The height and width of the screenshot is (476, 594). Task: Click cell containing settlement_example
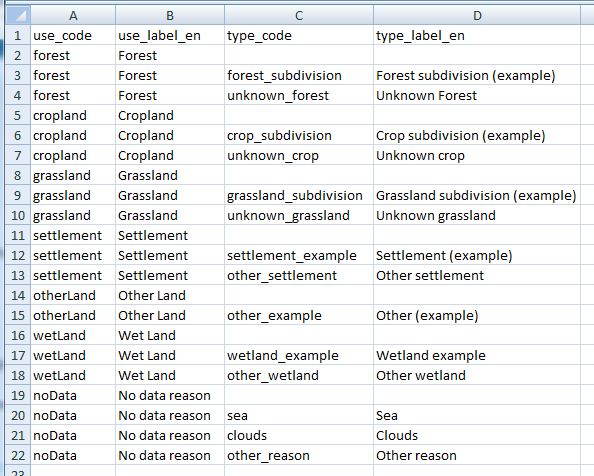pos(299,255)
